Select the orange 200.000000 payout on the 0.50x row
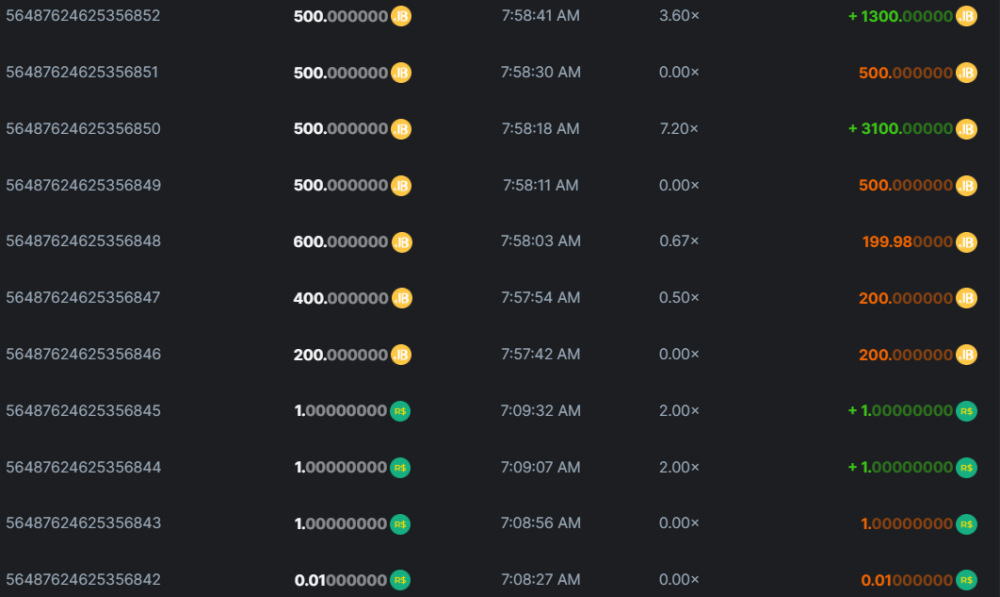 point(906,297)
